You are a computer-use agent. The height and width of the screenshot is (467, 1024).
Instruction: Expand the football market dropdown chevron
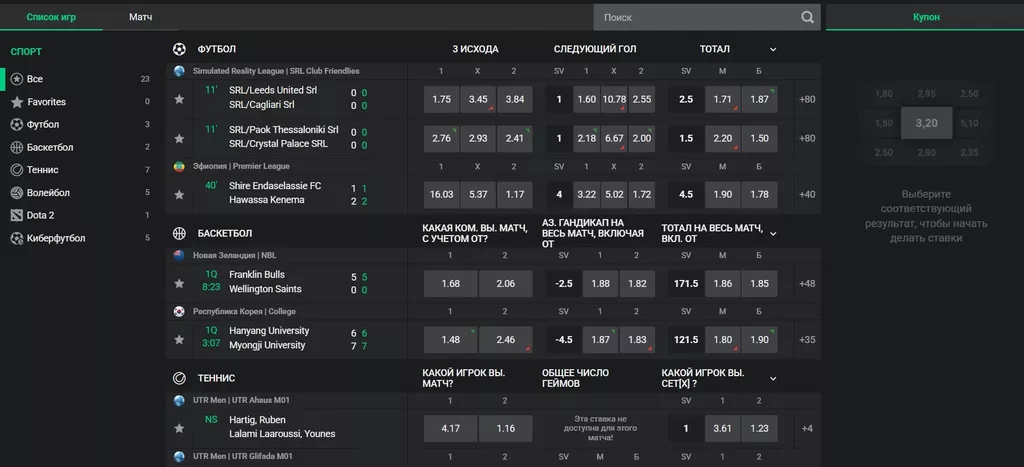point(773,49)
